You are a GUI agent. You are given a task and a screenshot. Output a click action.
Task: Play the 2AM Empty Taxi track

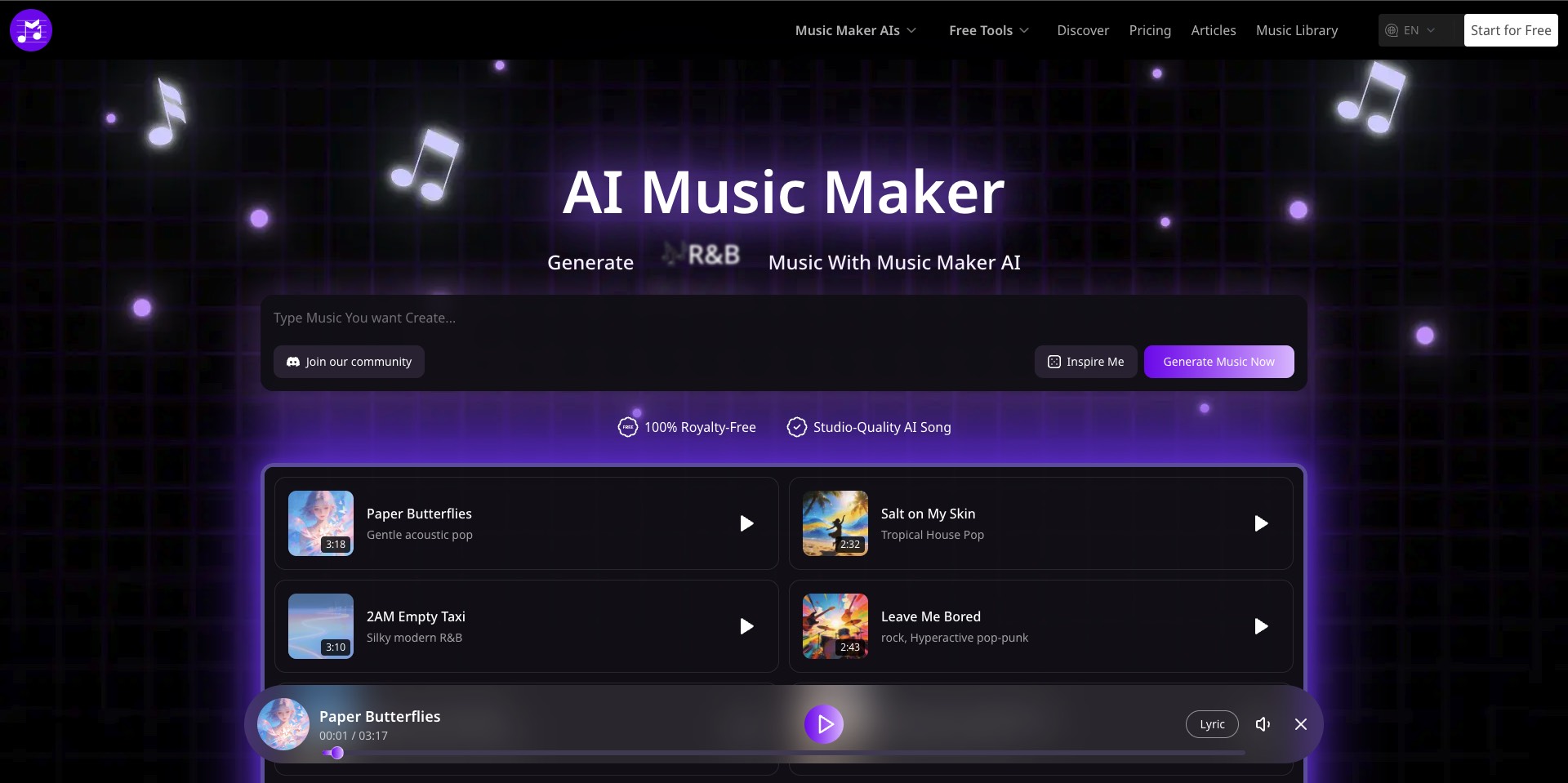tap(746, 626)
